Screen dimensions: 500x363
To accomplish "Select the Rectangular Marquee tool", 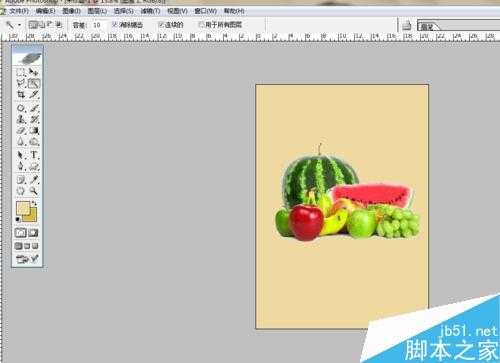I will [x=21, y=72].
